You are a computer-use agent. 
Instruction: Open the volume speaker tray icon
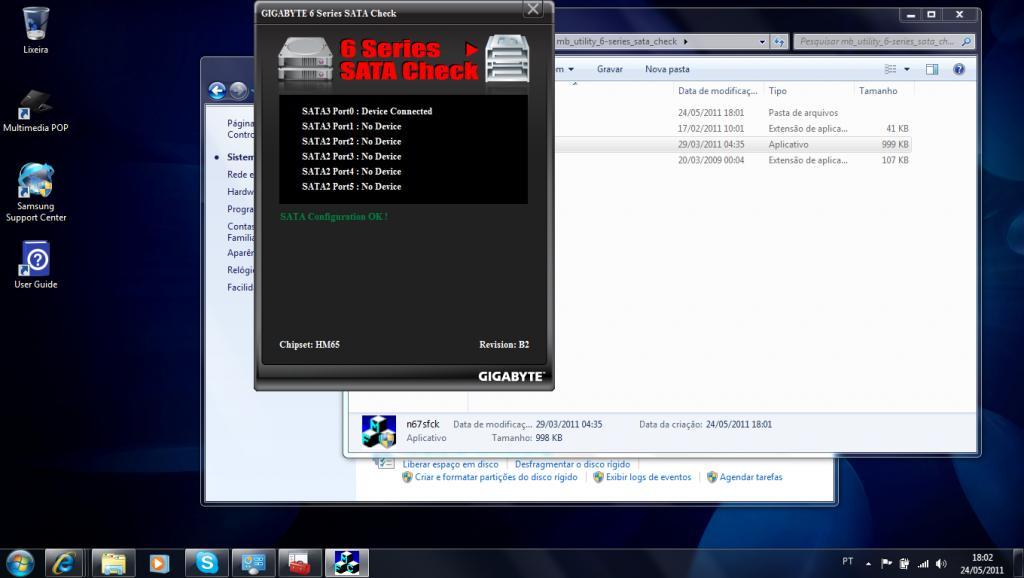(x=941, y=563)
